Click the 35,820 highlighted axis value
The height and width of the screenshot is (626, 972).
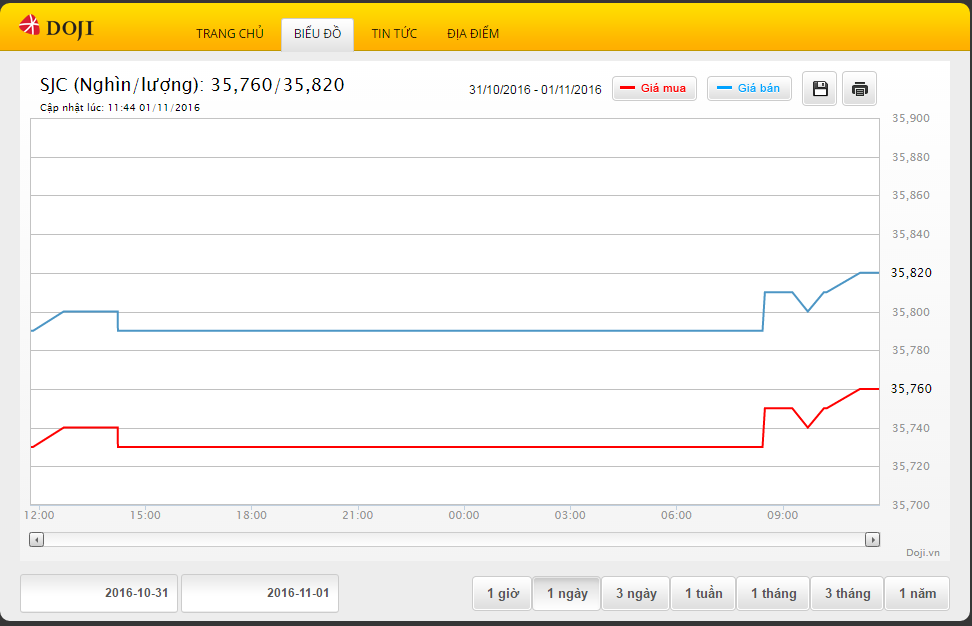click(x=911, y=273)
